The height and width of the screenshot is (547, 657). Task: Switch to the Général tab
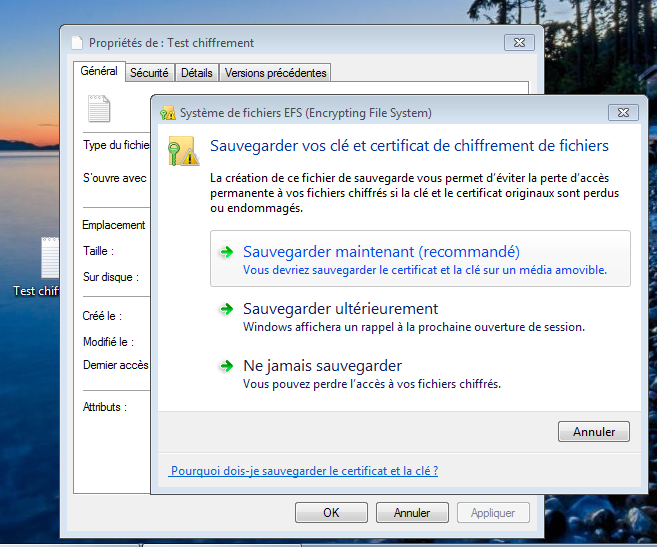pyautogui.click(x=99, y=72)
